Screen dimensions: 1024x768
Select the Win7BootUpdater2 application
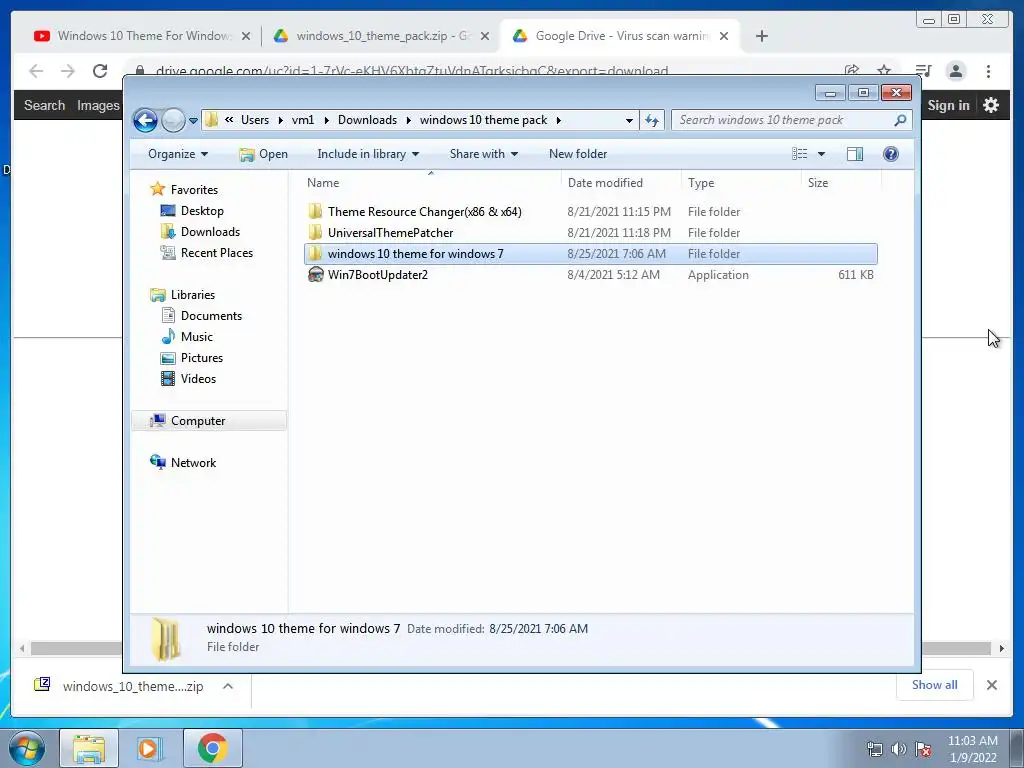click(590, 275)
